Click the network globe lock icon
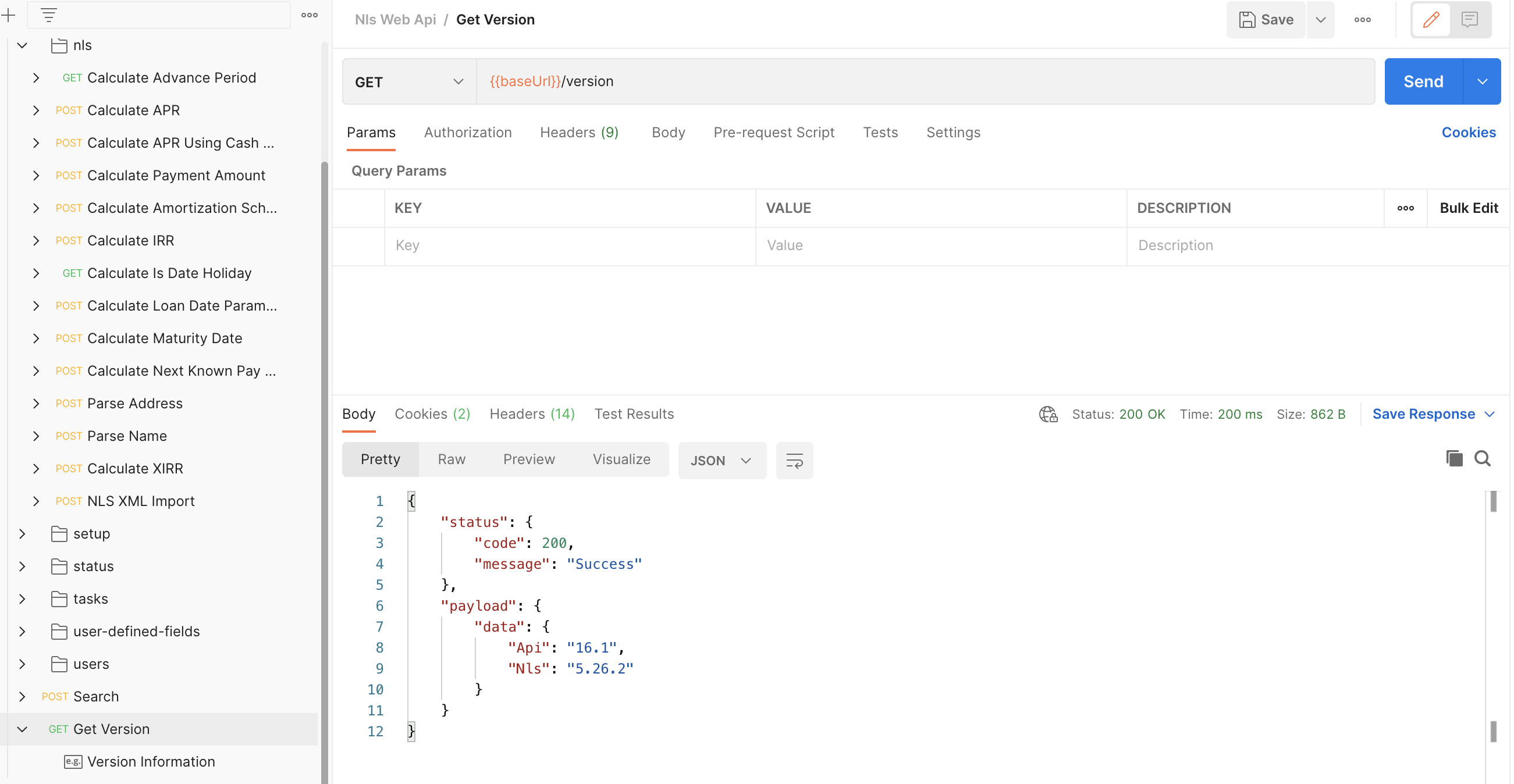 click(1048, 414)
